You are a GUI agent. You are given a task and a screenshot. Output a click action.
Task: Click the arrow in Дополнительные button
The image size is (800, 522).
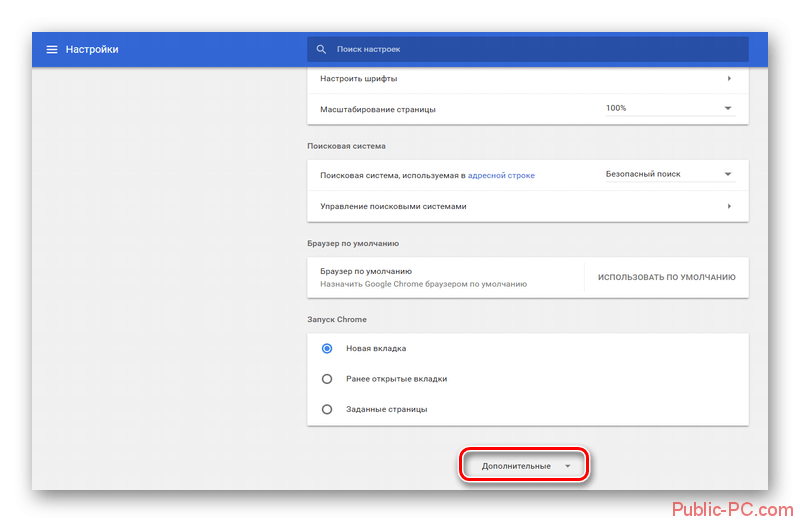[x=567, y=466]
